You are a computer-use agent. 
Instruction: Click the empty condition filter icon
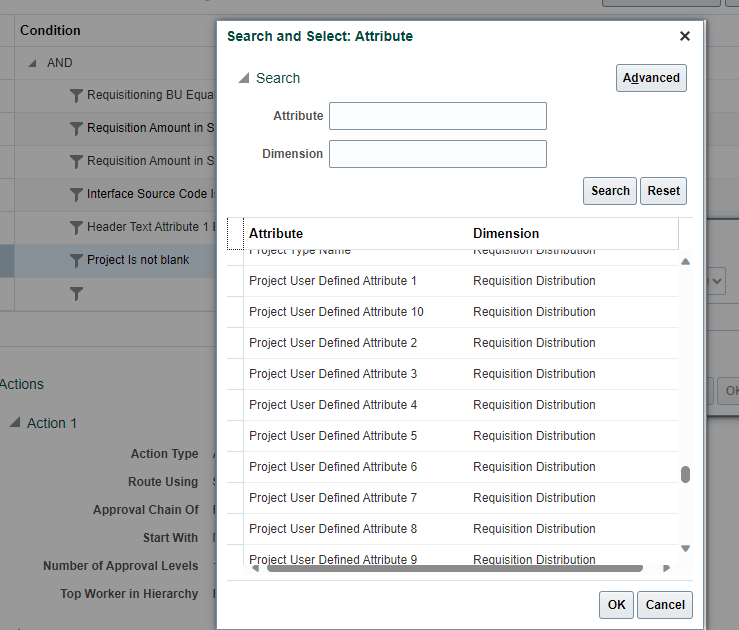coord(76,294)
